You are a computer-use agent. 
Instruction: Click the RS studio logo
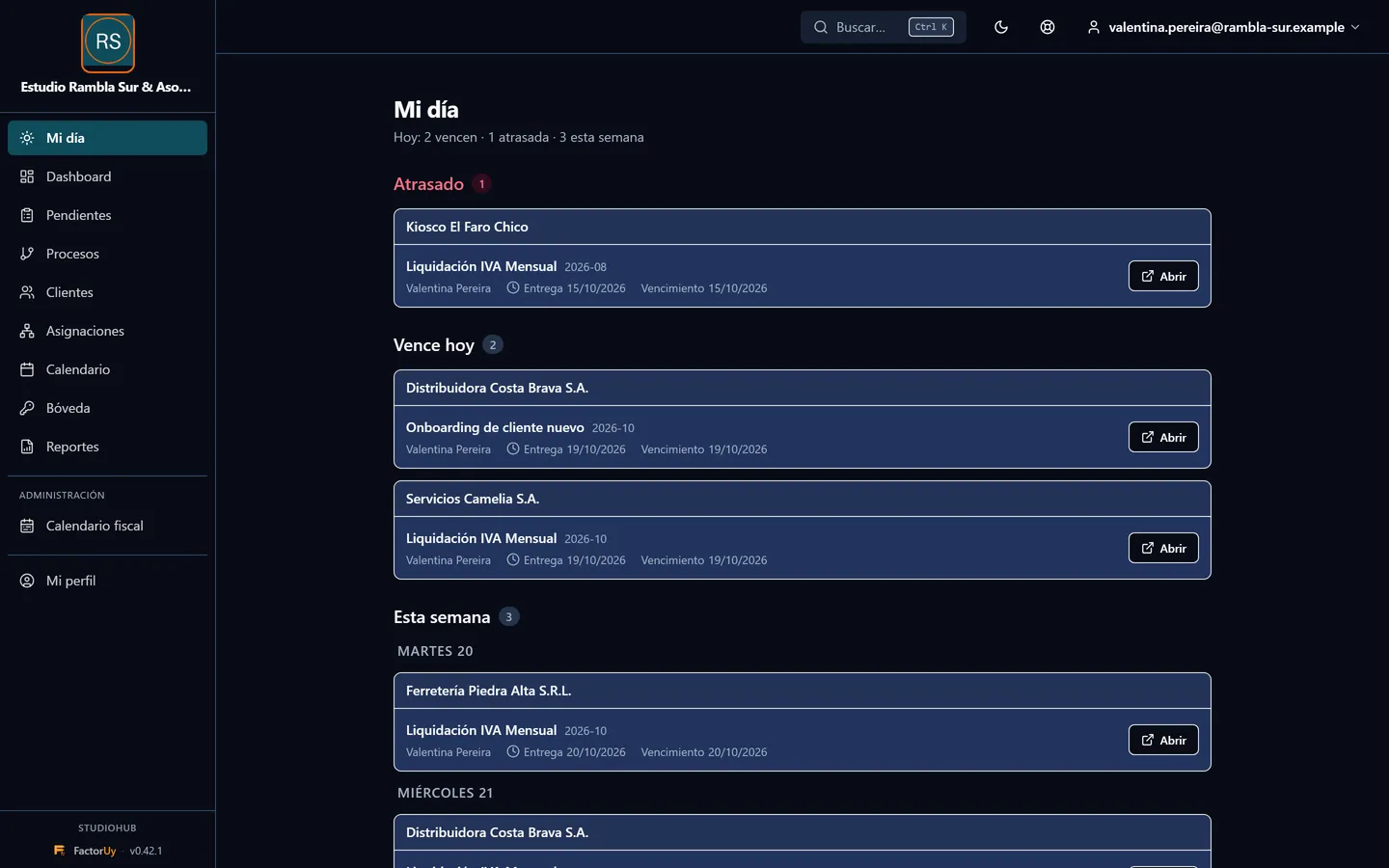point(108,43)
